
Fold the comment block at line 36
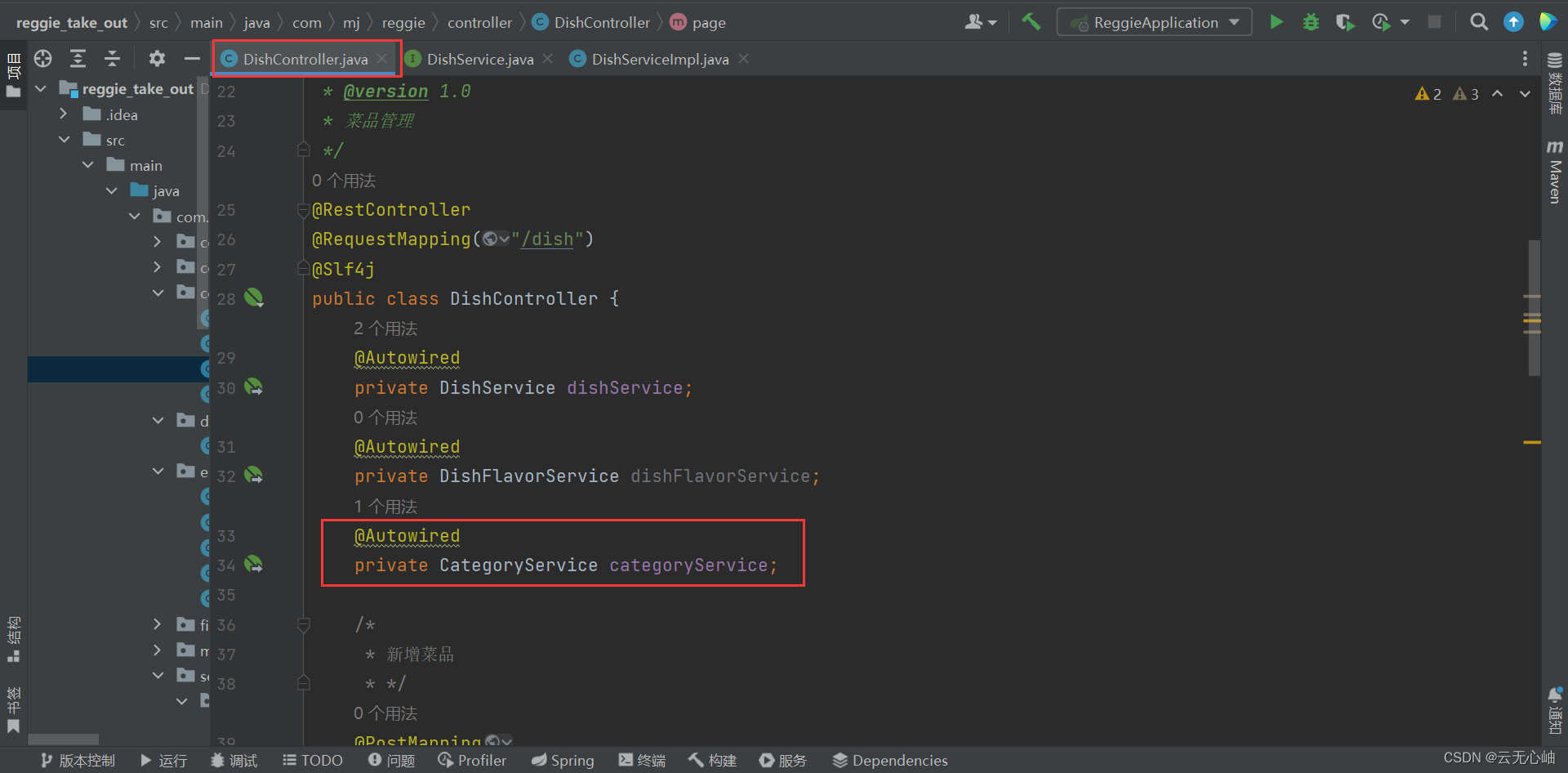[303, 626]
